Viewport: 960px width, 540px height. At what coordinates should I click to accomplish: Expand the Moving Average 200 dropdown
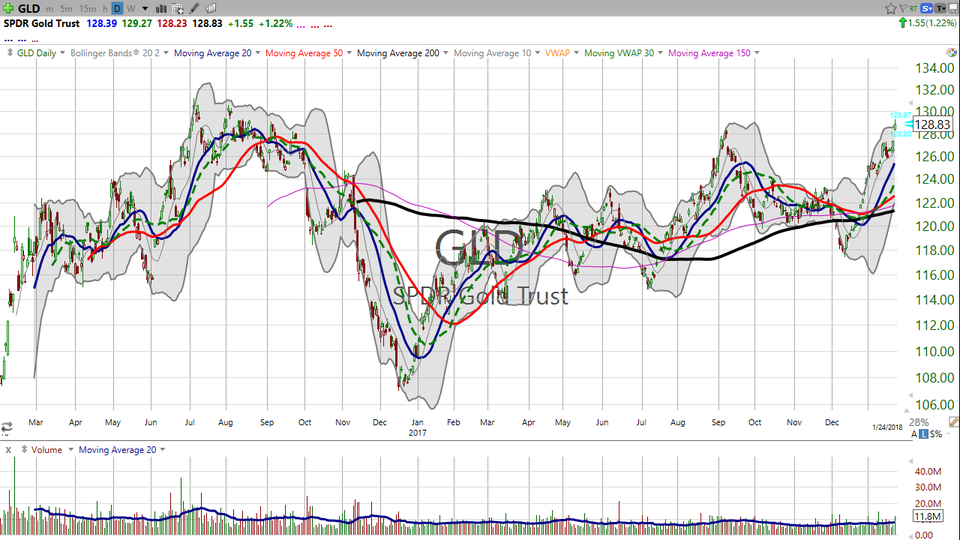pos(446,53)
